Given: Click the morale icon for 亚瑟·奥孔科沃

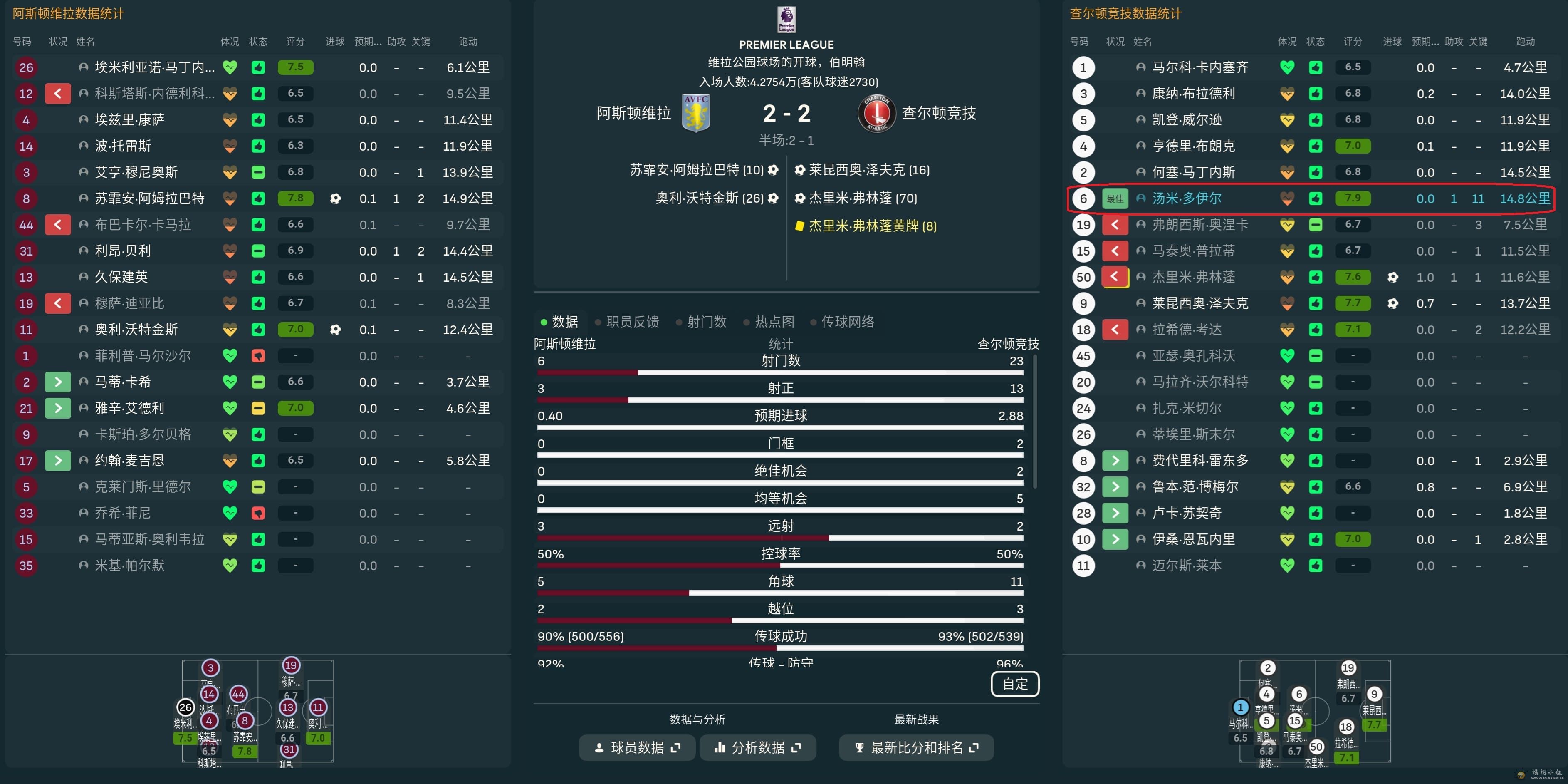Looking at the screenshot, I should [1316, 356].
